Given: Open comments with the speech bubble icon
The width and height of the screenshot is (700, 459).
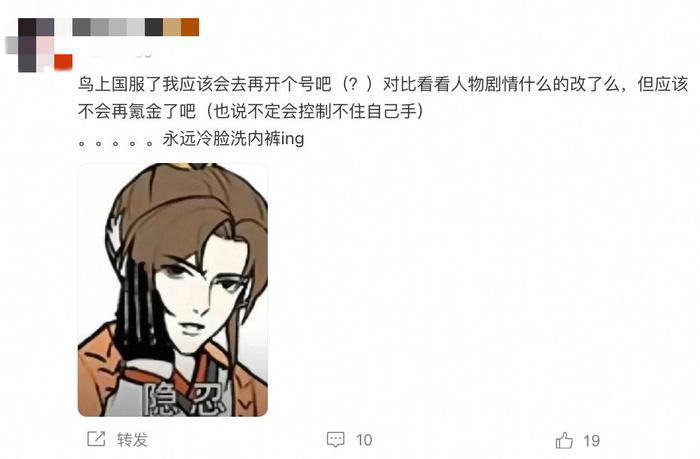Looking at the screenshot, I should tap(336, 439).
